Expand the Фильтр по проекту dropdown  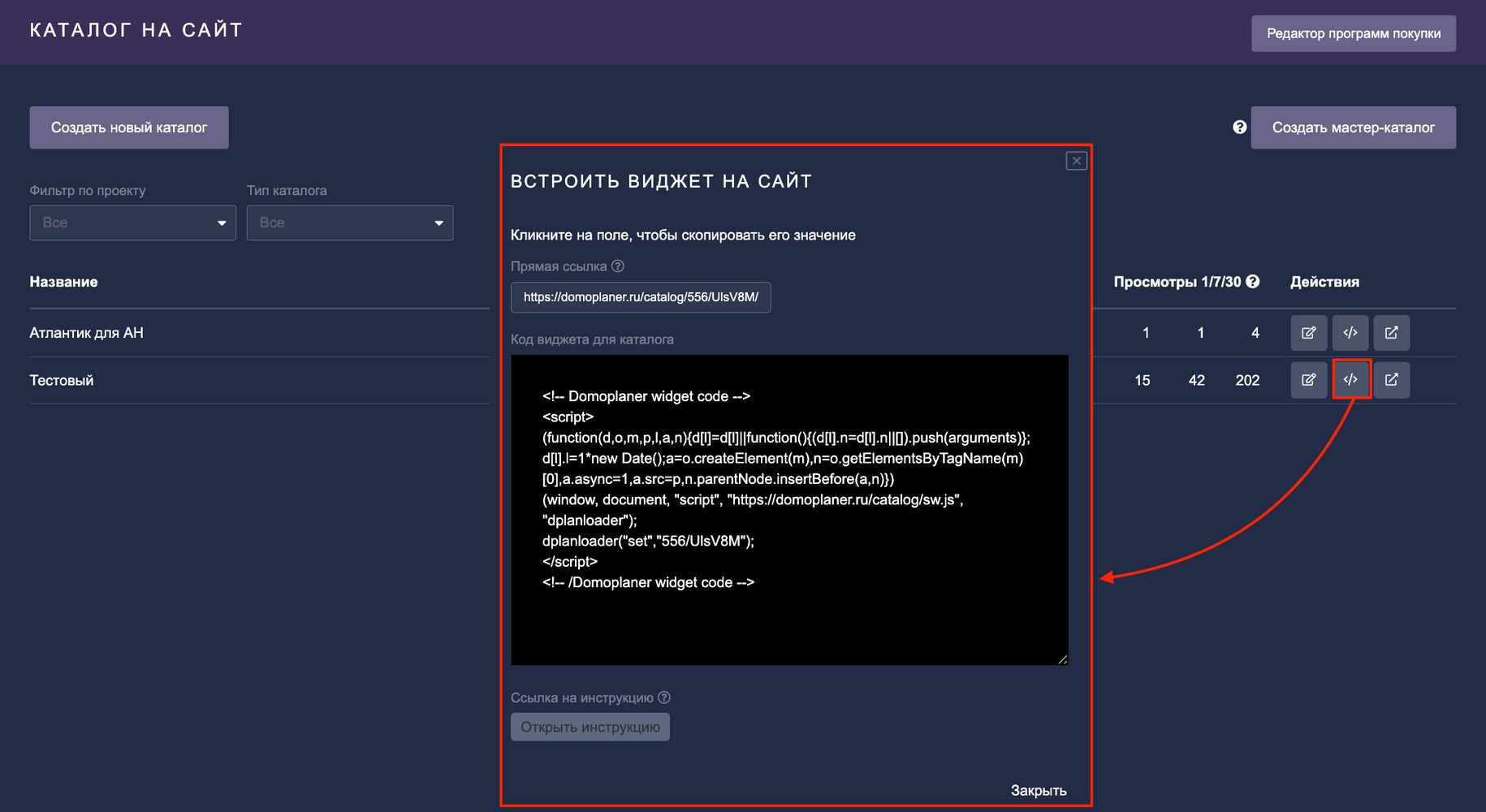132,223
